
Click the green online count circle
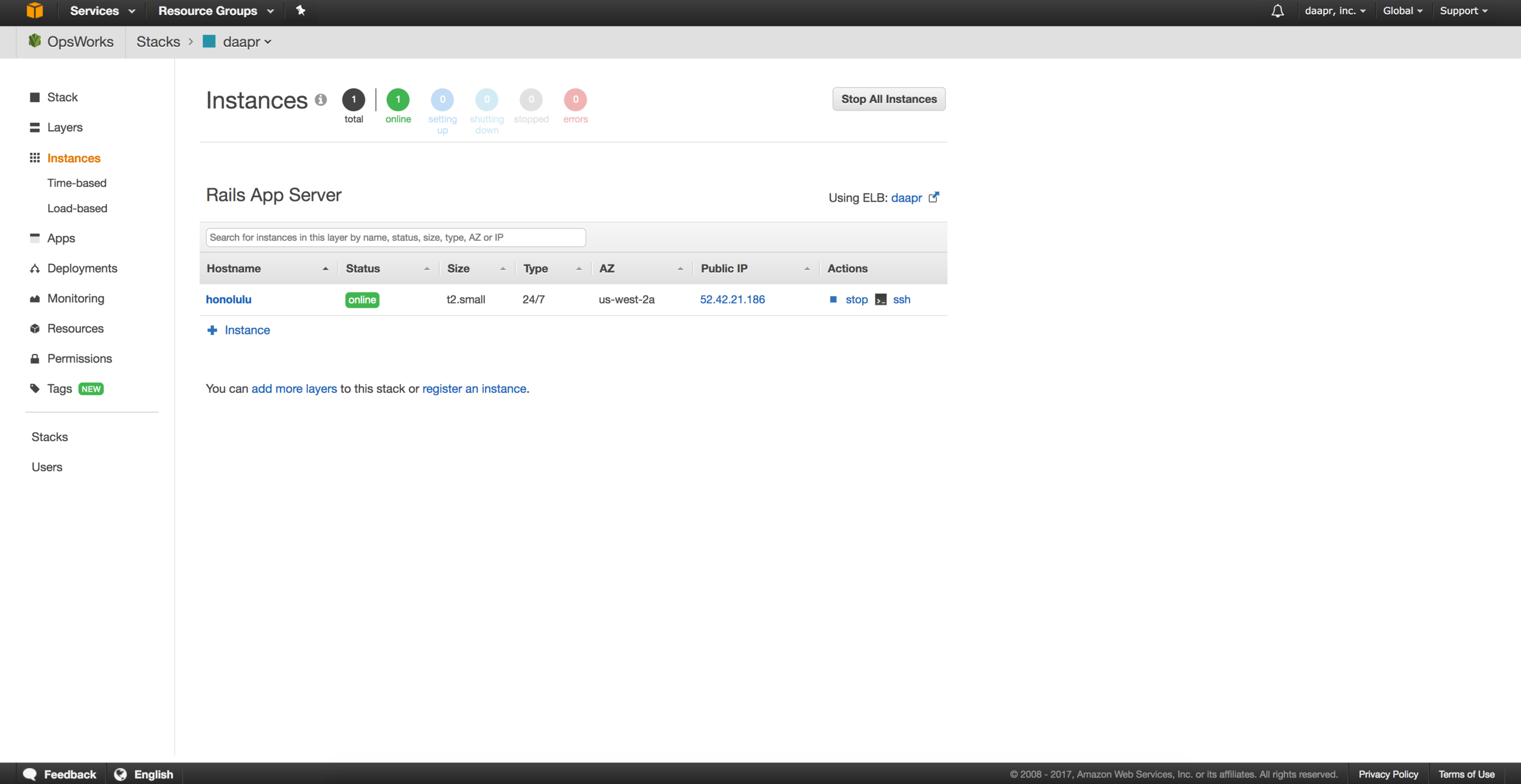(x=398, y=100)
